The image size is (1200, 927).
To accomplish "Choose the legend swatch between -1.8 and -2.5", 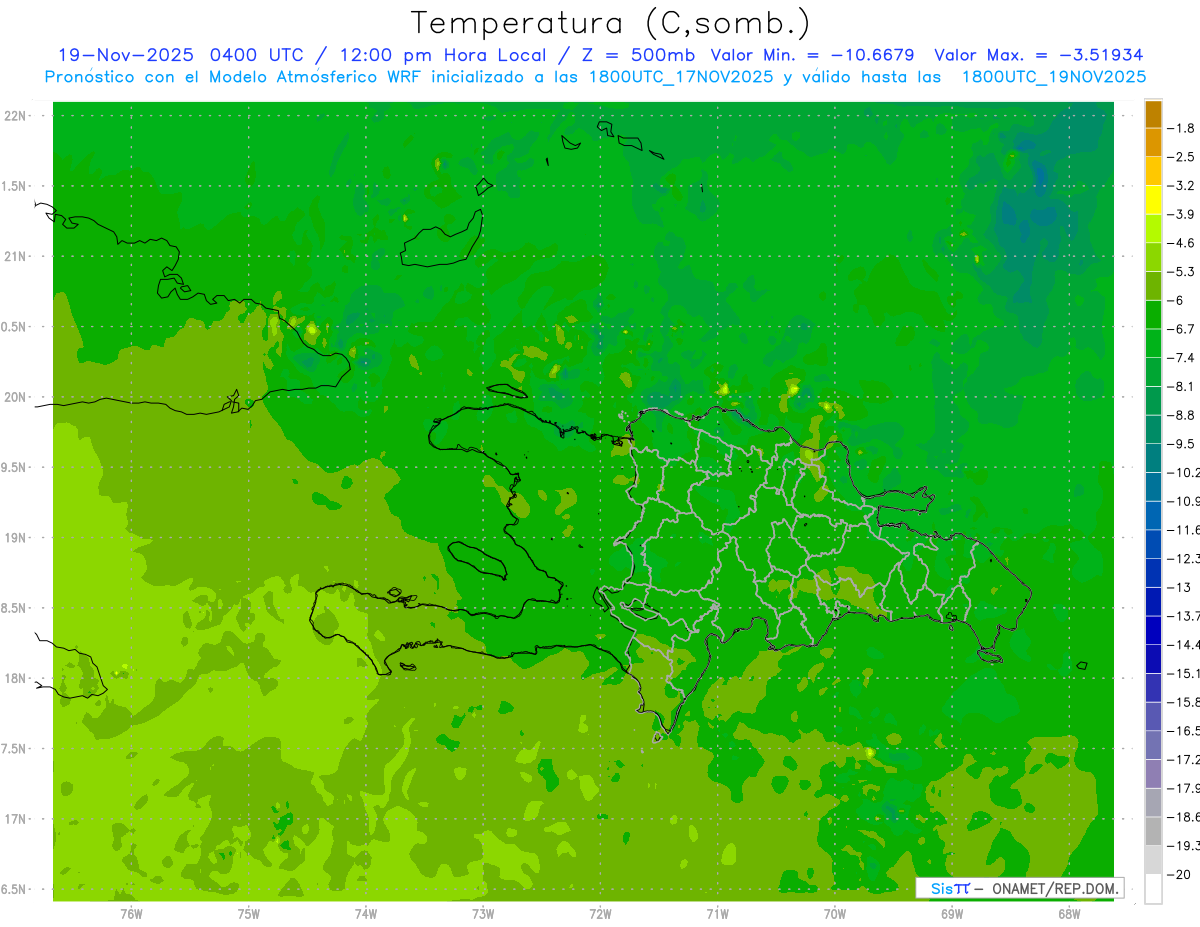I will (x=1153, y=142).
